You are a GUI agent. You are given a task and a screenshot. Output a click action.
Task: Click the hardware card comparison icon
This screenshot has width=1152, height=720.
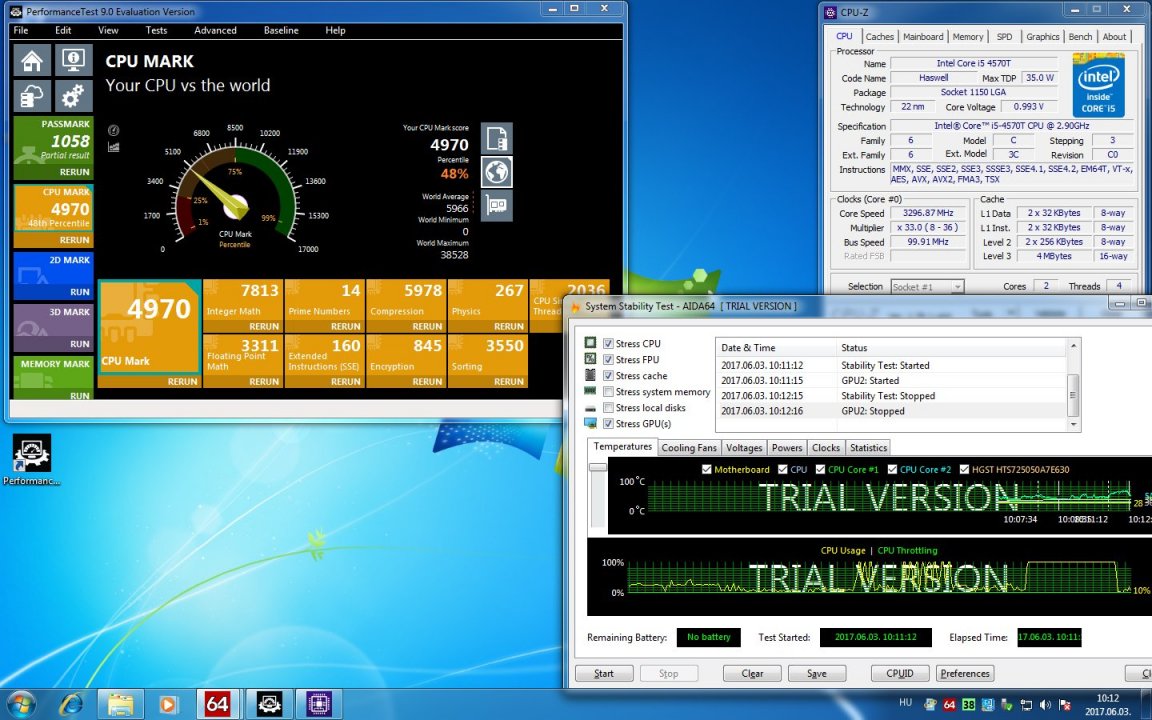[x=497, y=206]
